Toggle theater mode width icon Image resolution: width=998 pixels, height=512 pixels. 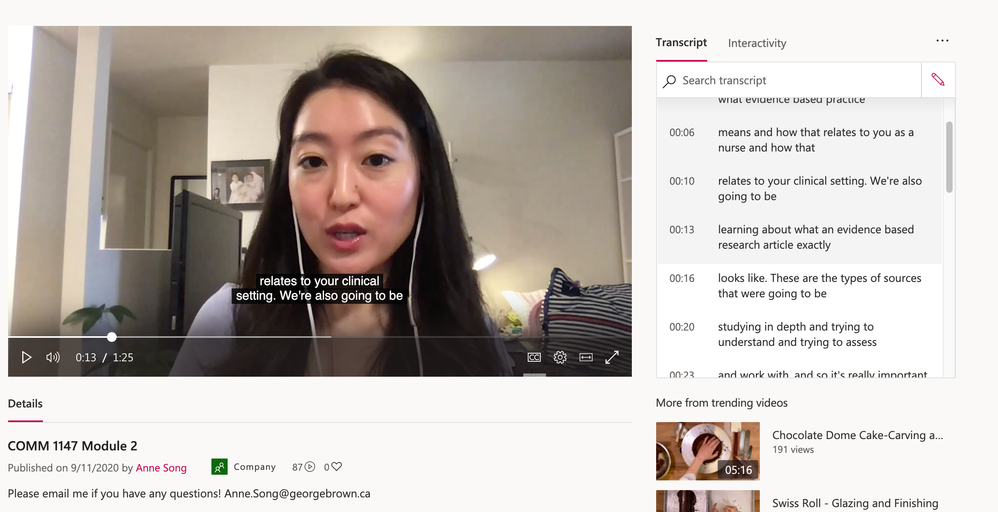(x=586, y=357)
